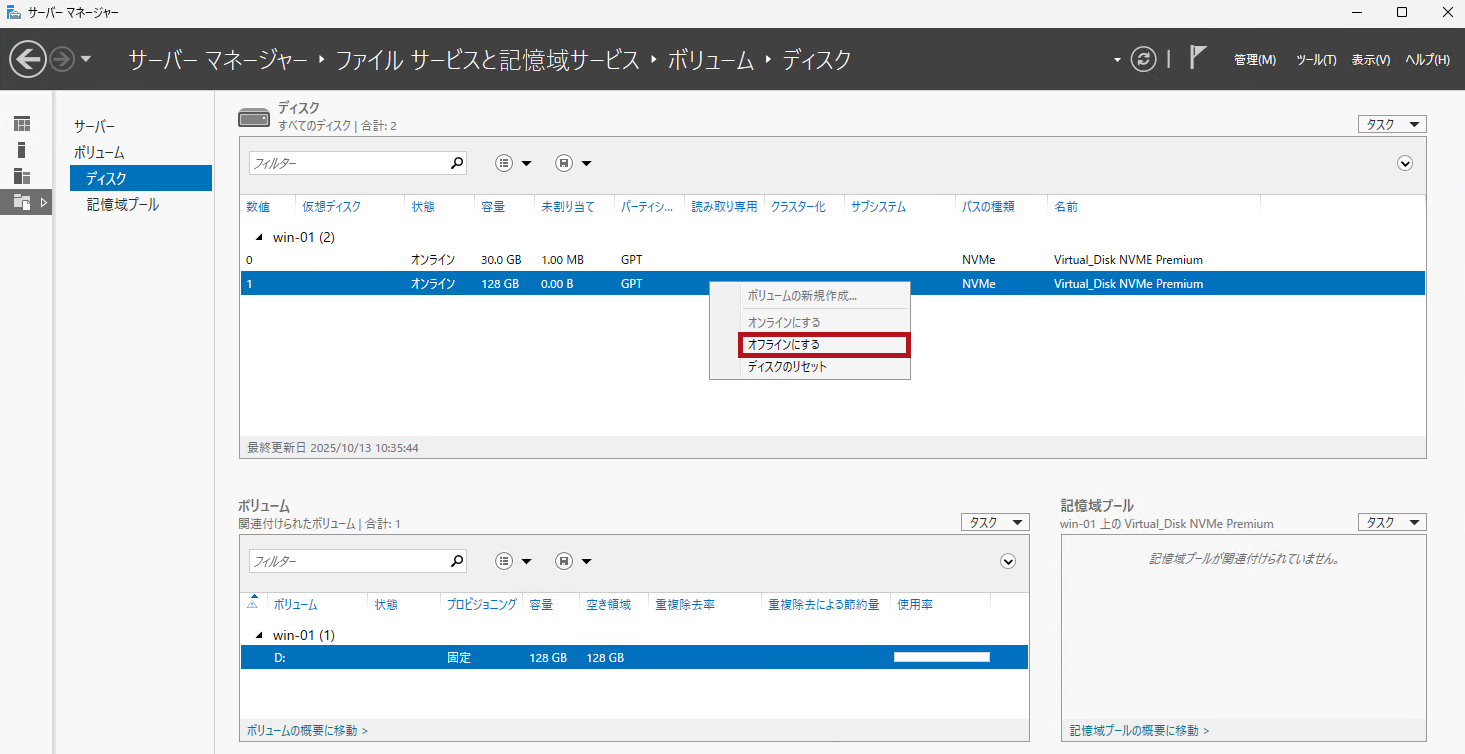Open the 管理(M) menu

click(x=1254, y=60)
